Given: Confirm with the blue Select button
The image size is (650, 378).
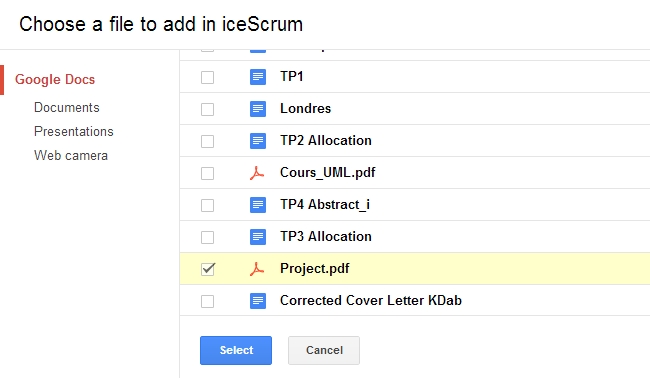Looking at the screenshot, I should click(x=236, y=350).
